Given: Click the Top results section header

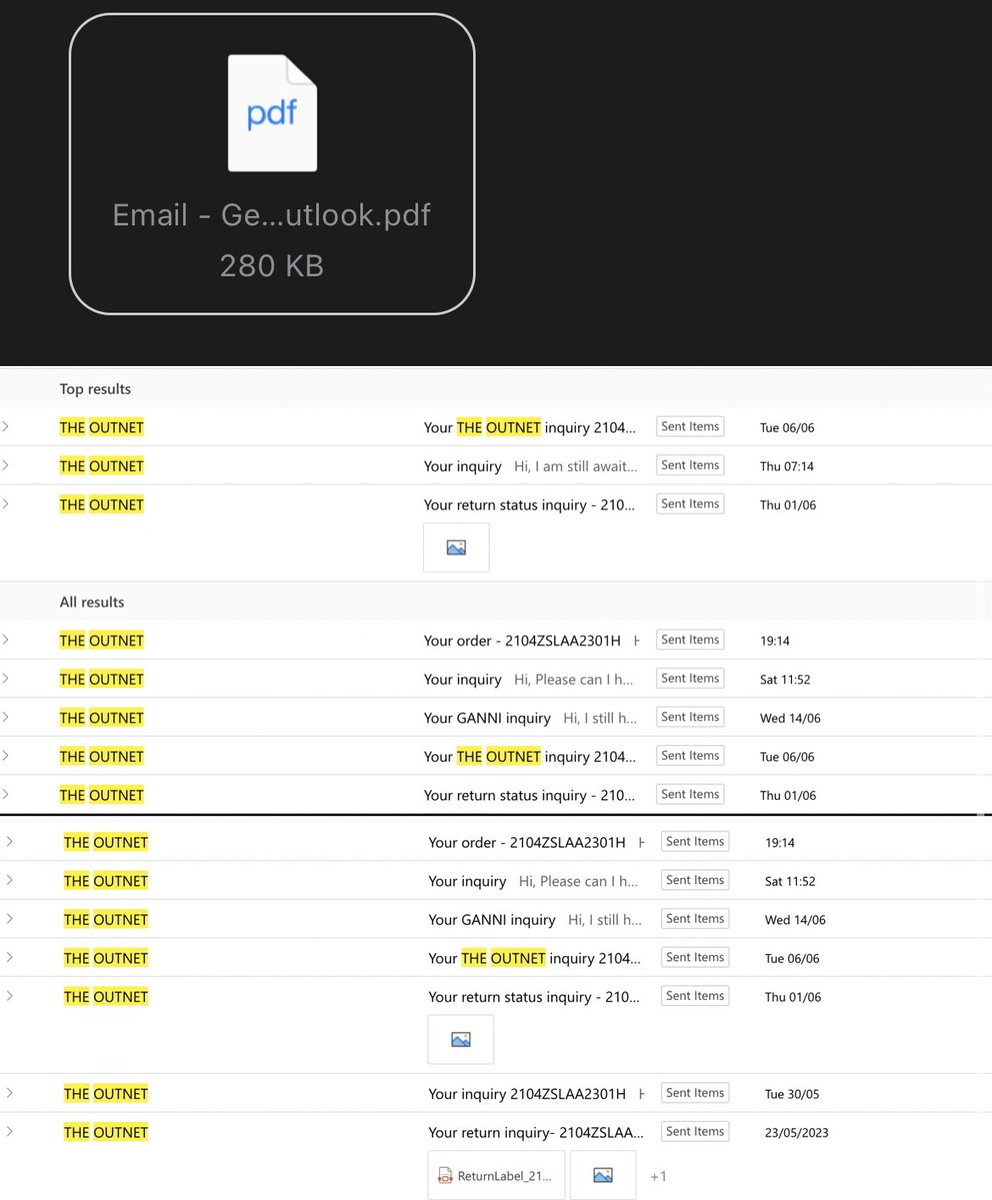Looking at the screenshot, I should [x=95, y=389].
